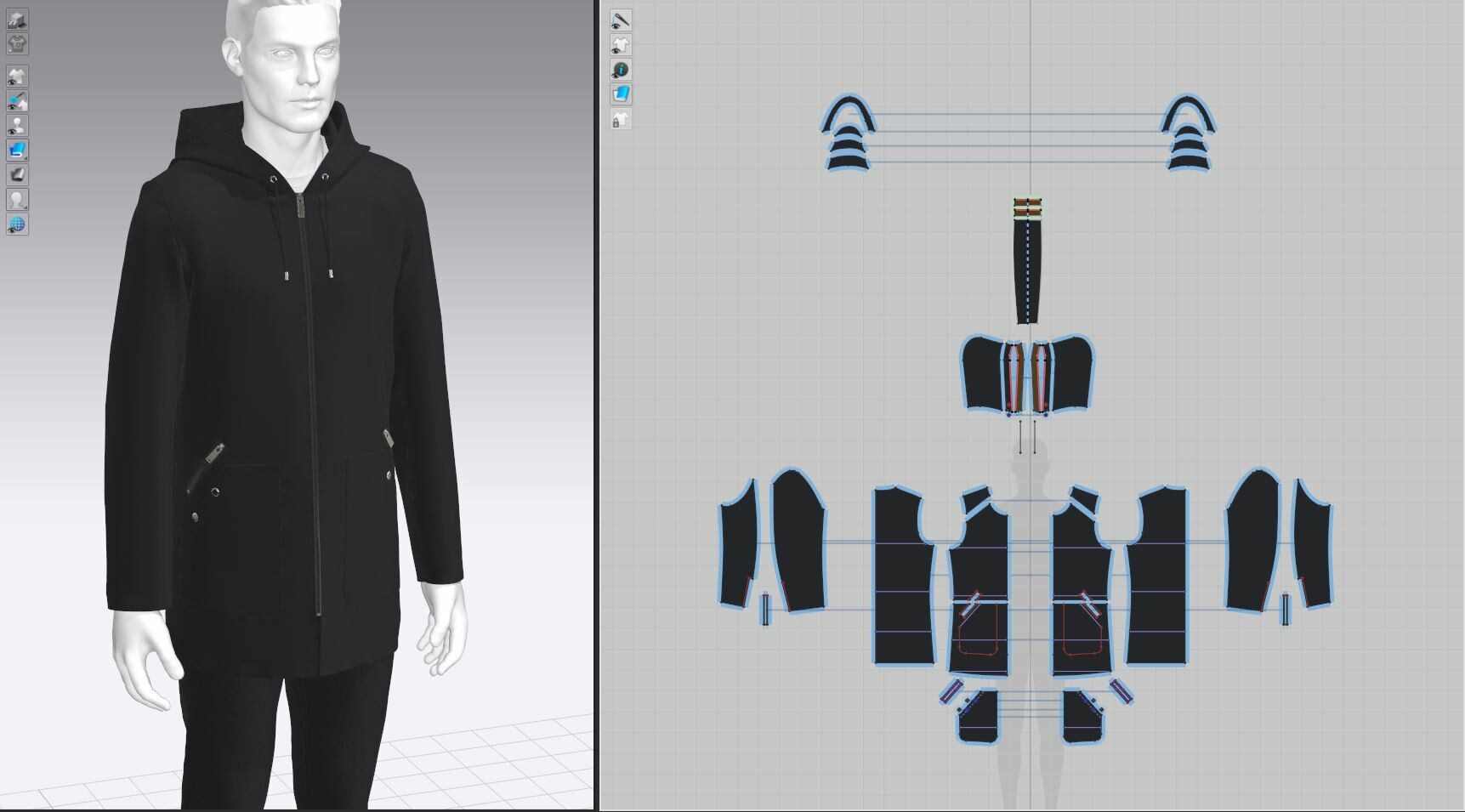Click the gray thick textured surface icon
This screenshot has width=1465, height=812.
point(17,173)
